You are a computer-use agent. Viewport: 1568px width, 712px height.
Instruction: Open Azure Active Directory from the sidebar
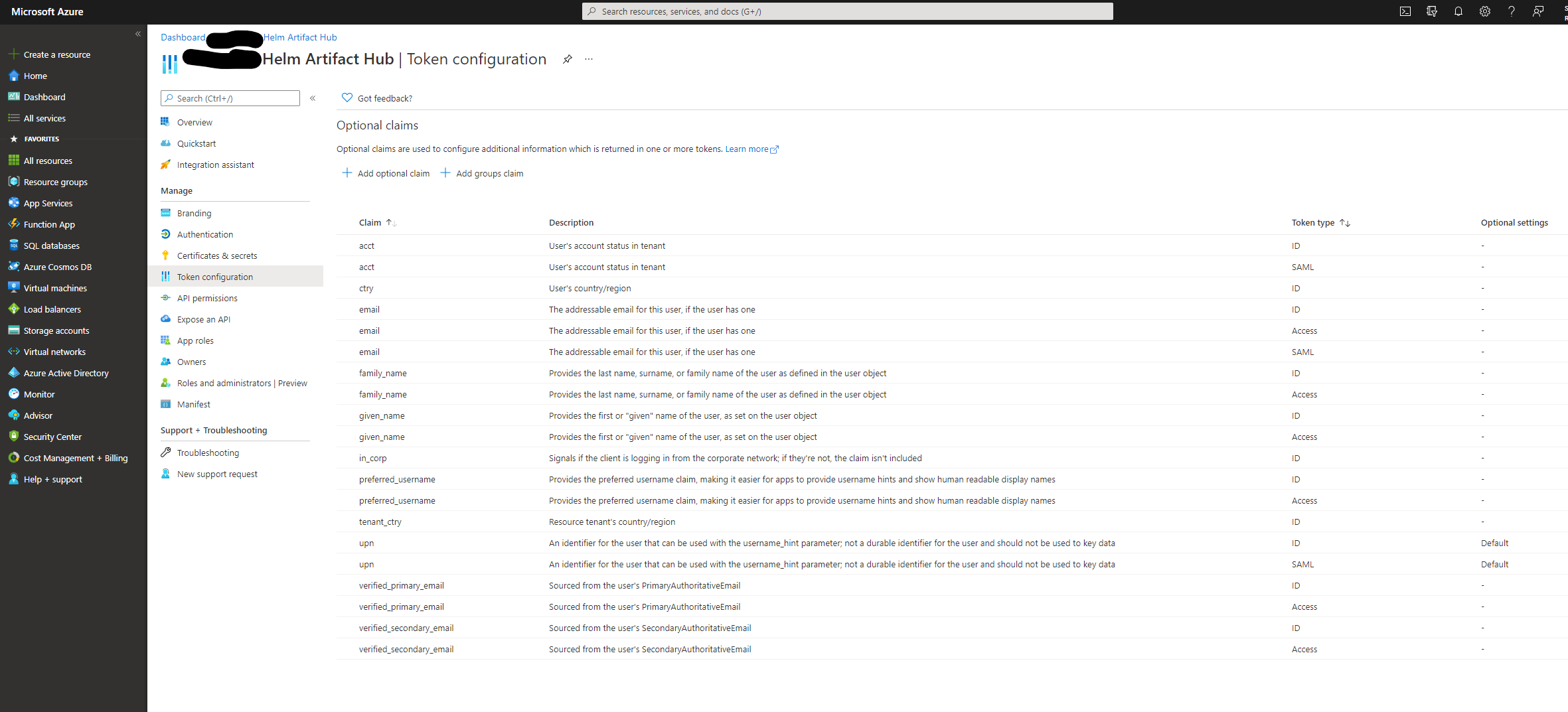tap(66, 373)
